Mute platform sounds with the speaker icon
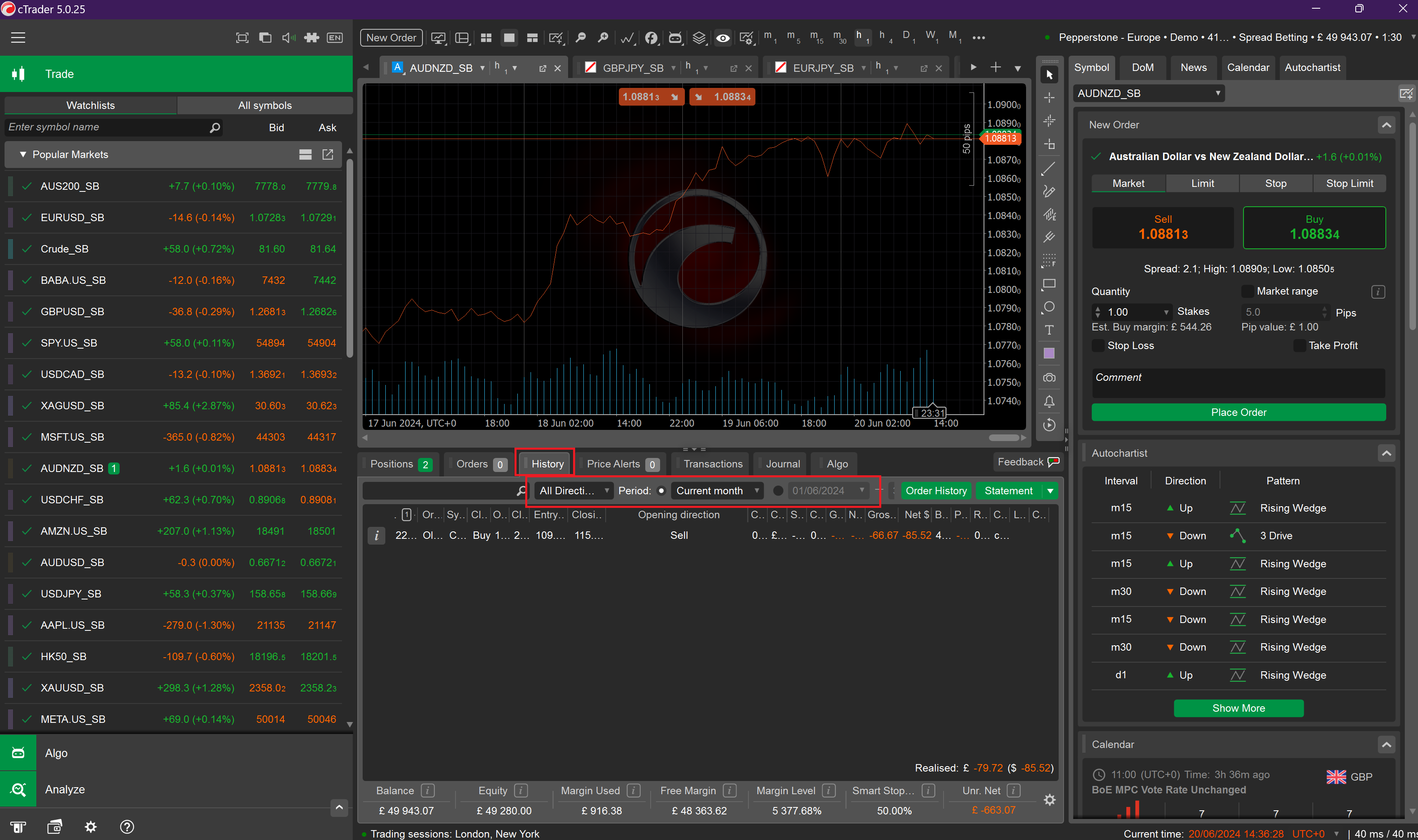 288,38
